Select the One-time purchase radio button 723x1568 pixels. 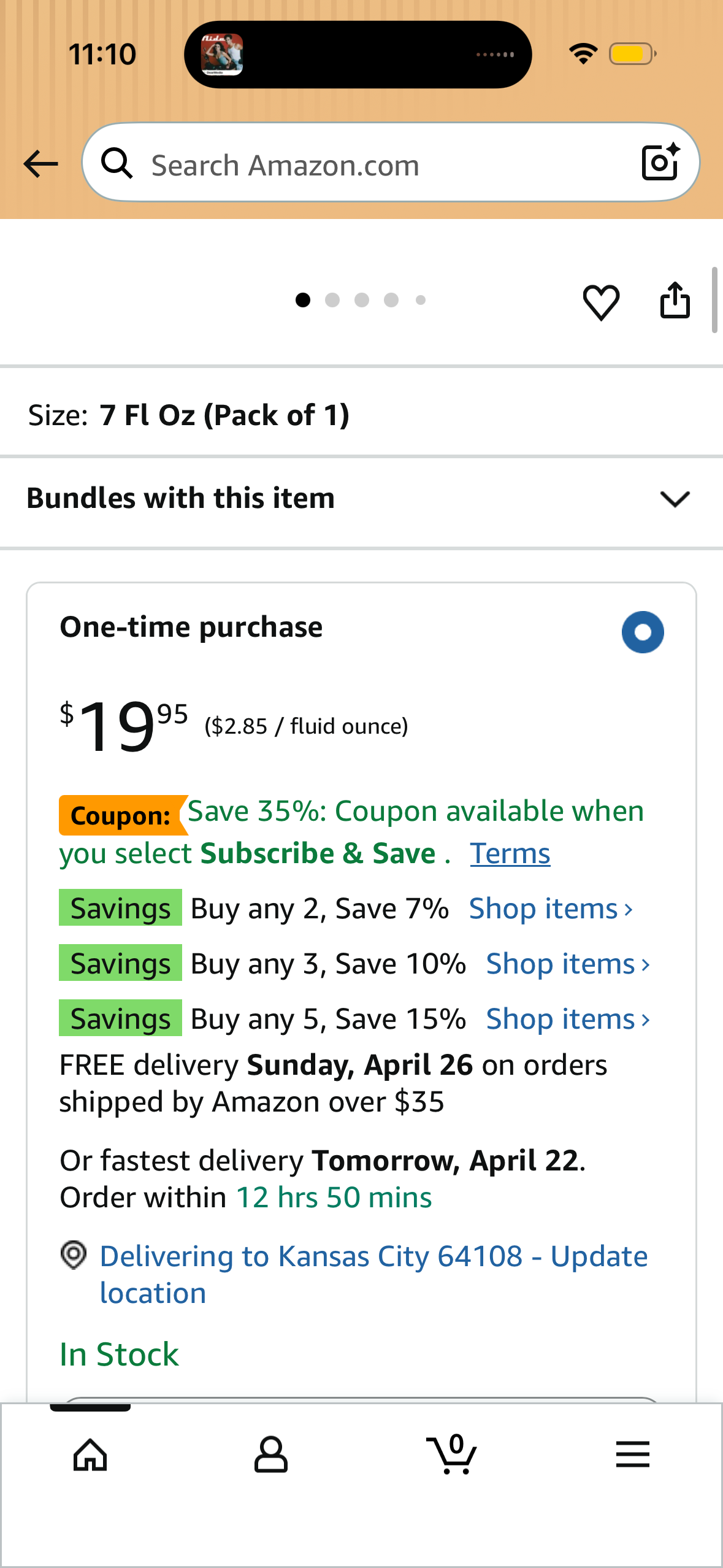coord(643,632)
